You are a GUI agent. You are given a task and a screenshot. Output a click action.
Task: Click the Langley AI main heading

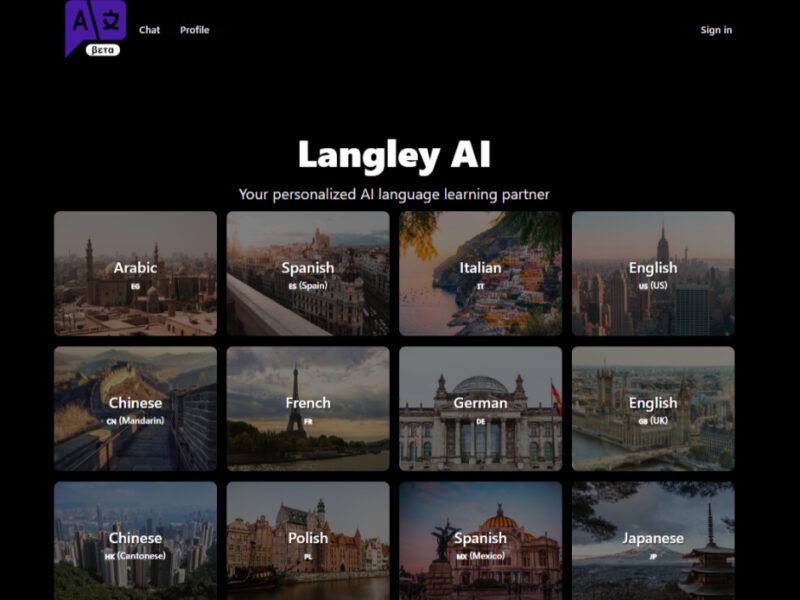[x=394, y=156]
